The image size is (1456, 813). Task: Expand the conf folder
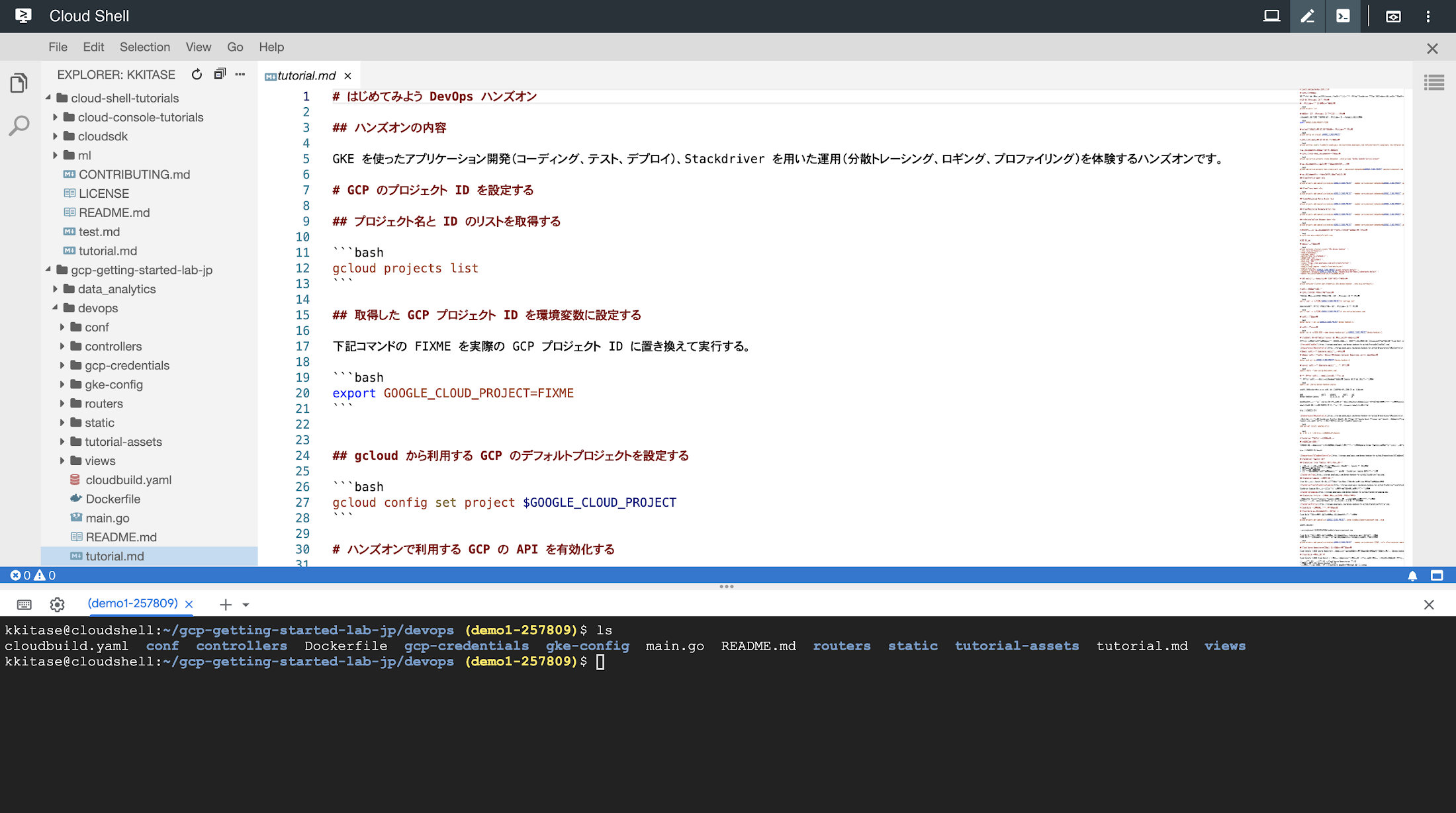pos(62,327)
